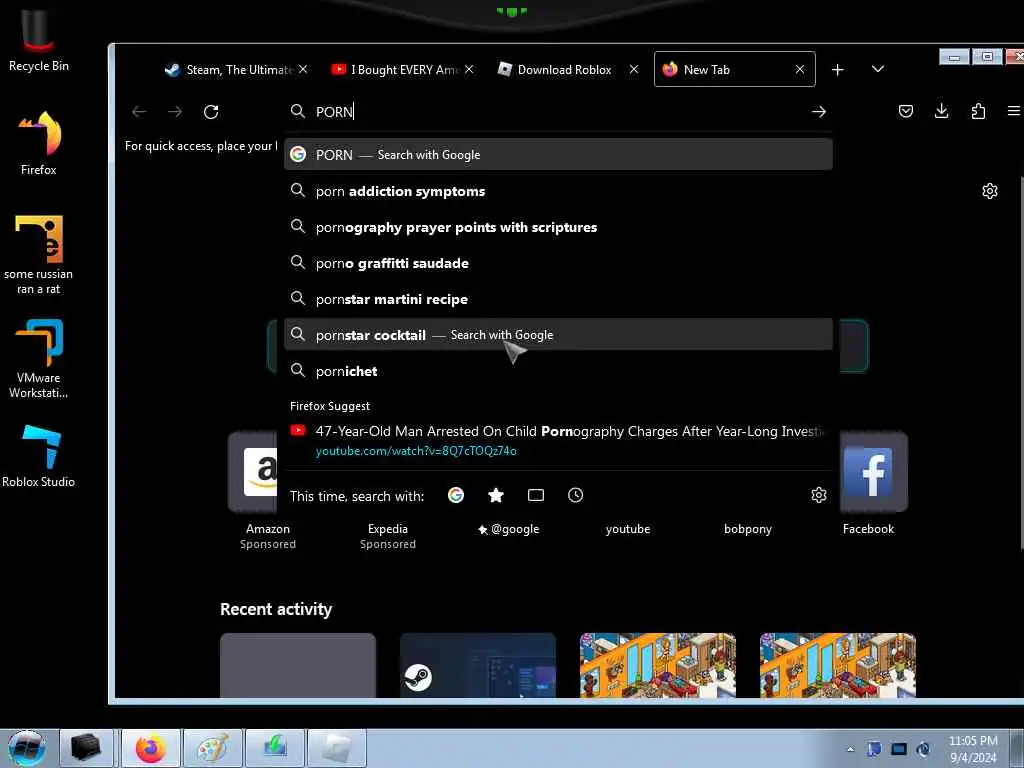Open search settings gear in suggestion panel
This screenshot has width=1024, height=768.
[818, 495]
